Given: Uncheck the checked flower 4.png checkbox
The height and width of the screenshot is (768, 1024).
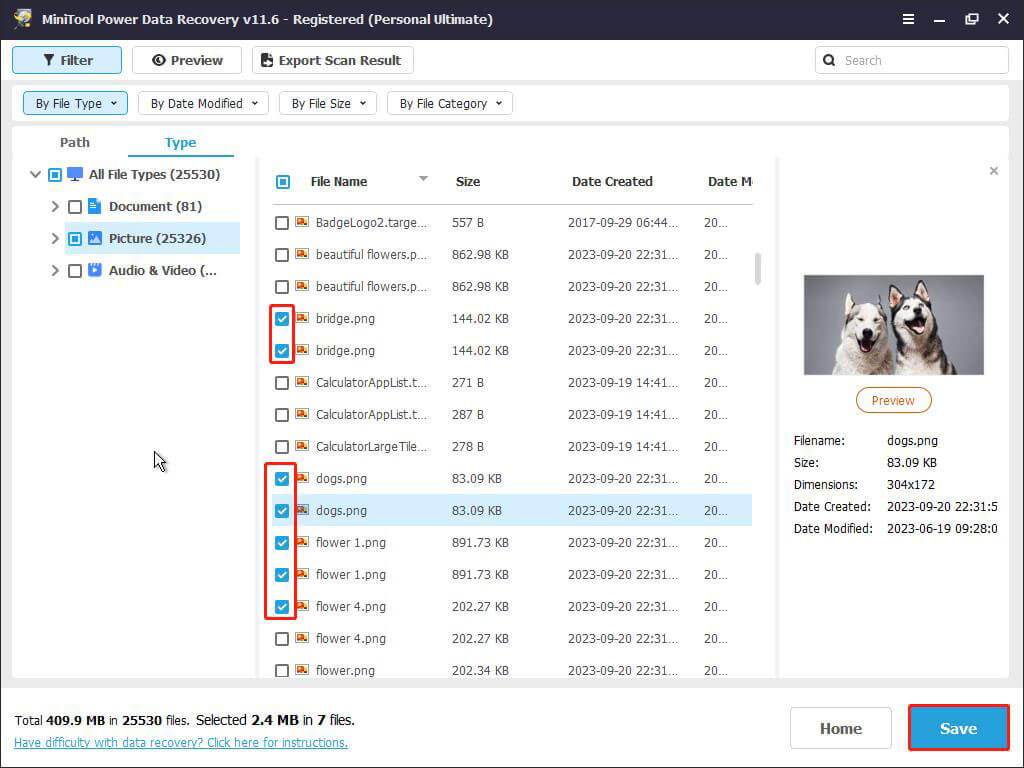Looking at the screenshot, I should click(x=281, y=607).
